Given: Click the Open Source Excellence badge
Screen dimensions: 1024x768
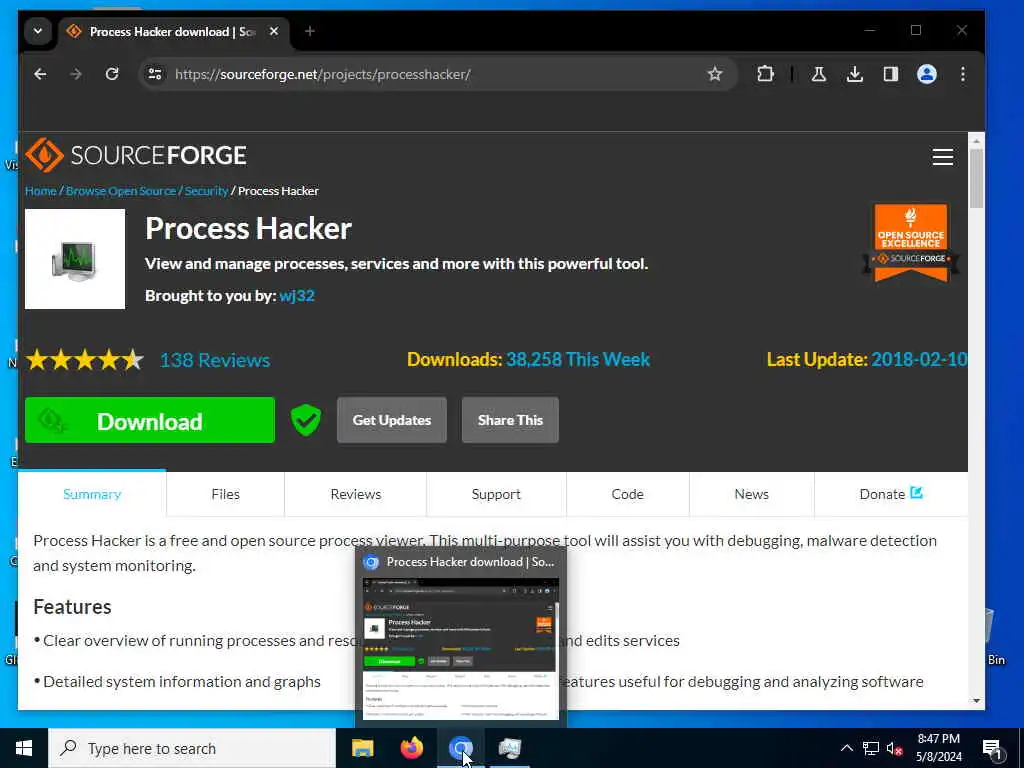Looking at the screenshot, I should (910, 243).
